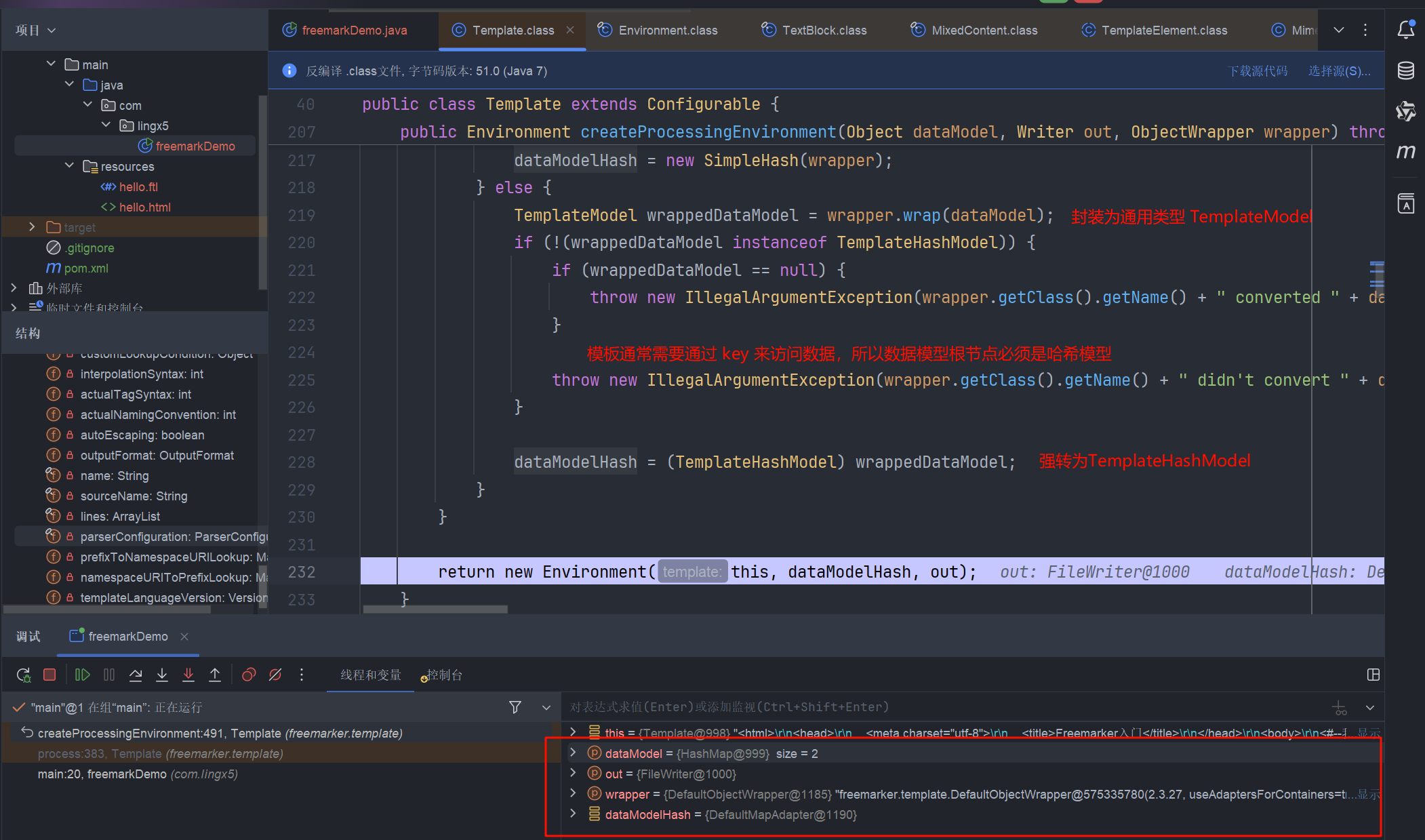Switch to the Environment.class tab
Screen dimensions: 1425x840
[667, 31]
